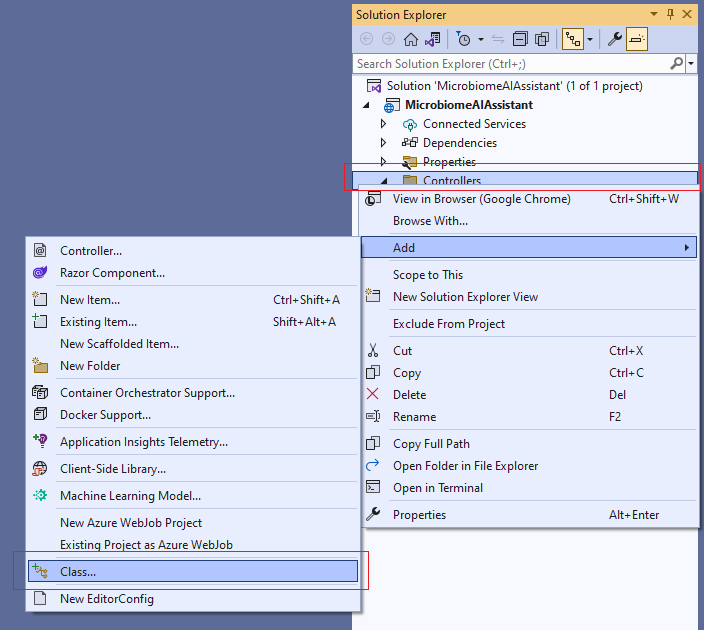Expand the Dependencies node
This screenshot has height=630, width=704.
(x=383, y=143)
